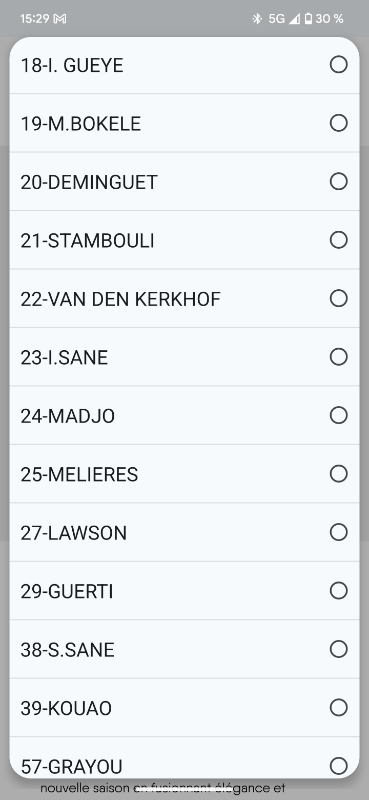369x800 pixels.
Task: Choose the 19-M.BOKELE radio option
Action: (x=338, y=123)
